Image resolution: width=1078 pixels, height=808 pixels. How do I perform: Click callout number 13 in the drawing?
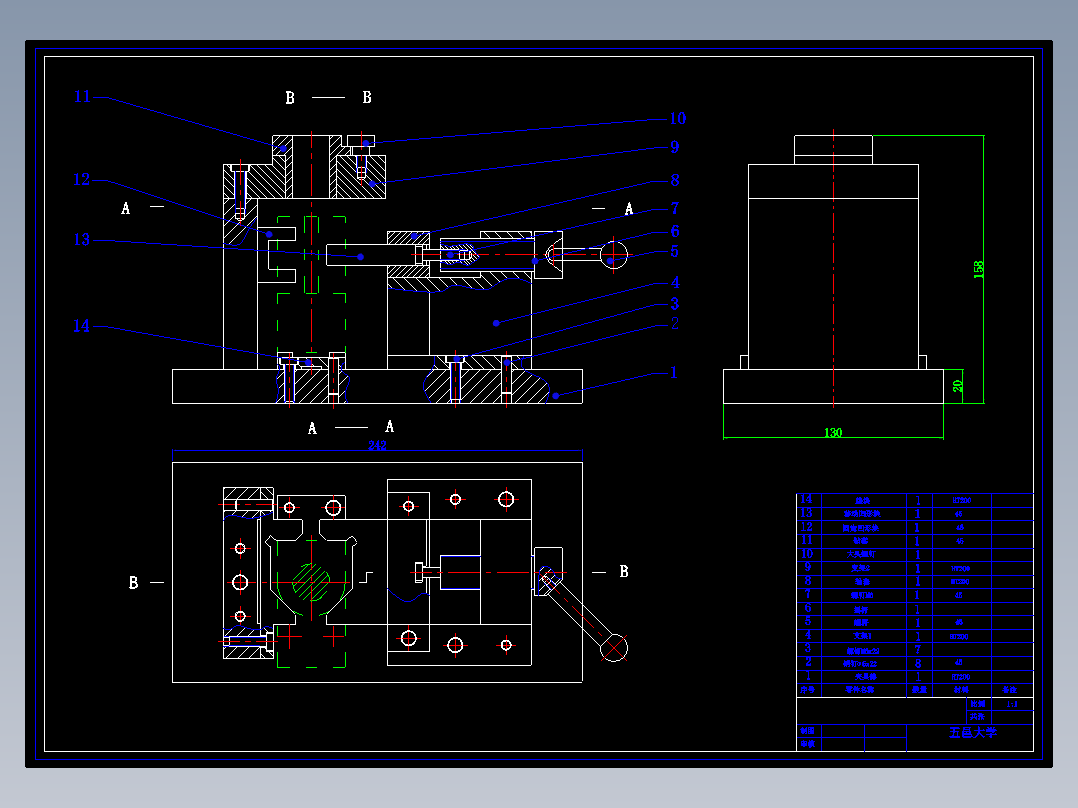click(x=81, y=240)
